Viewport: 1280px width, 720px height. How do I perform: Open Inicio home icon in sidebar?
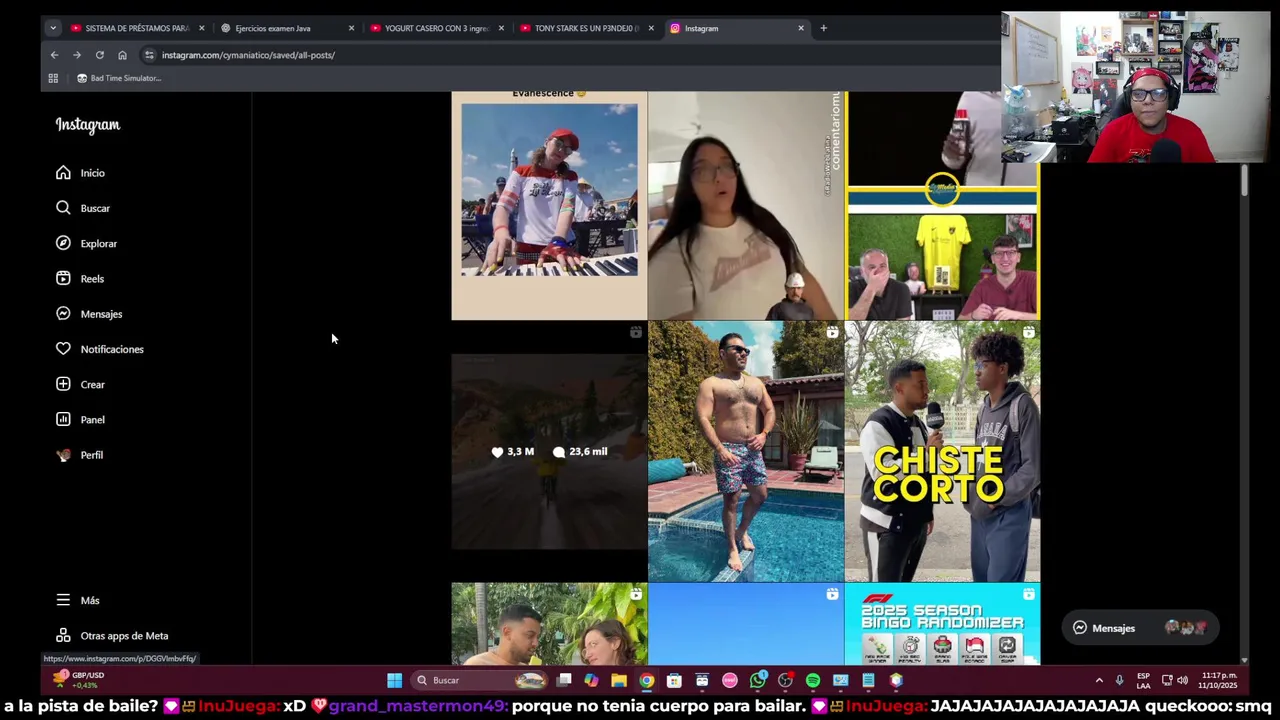[x=63, y=173]
